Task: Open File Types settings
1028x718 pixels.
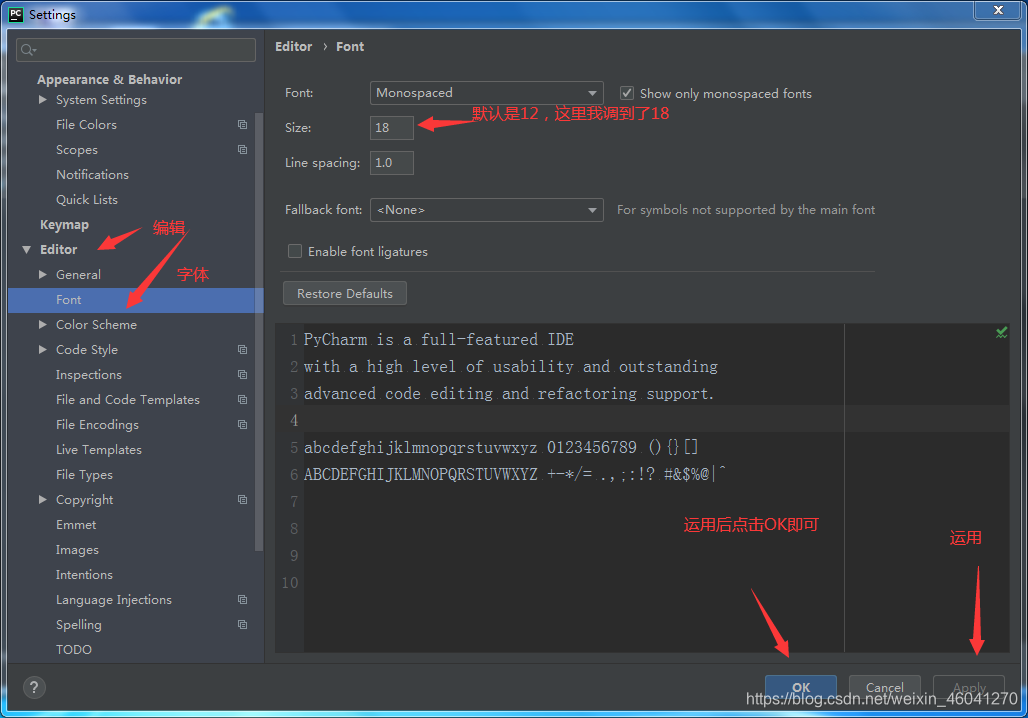Action: pos(84,475)
